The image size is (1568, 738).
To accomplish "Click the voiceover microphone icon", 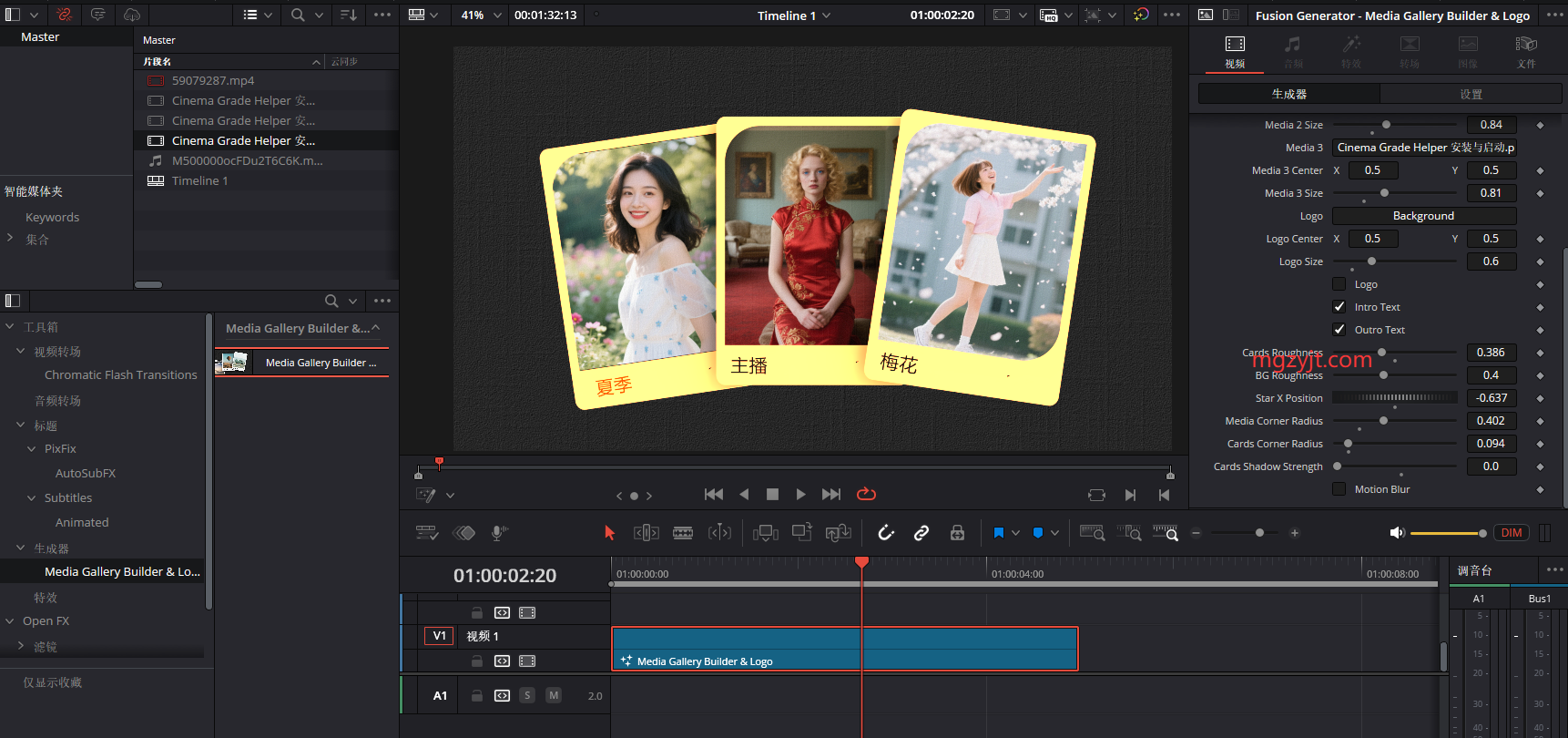I will [x=499, y=533].
